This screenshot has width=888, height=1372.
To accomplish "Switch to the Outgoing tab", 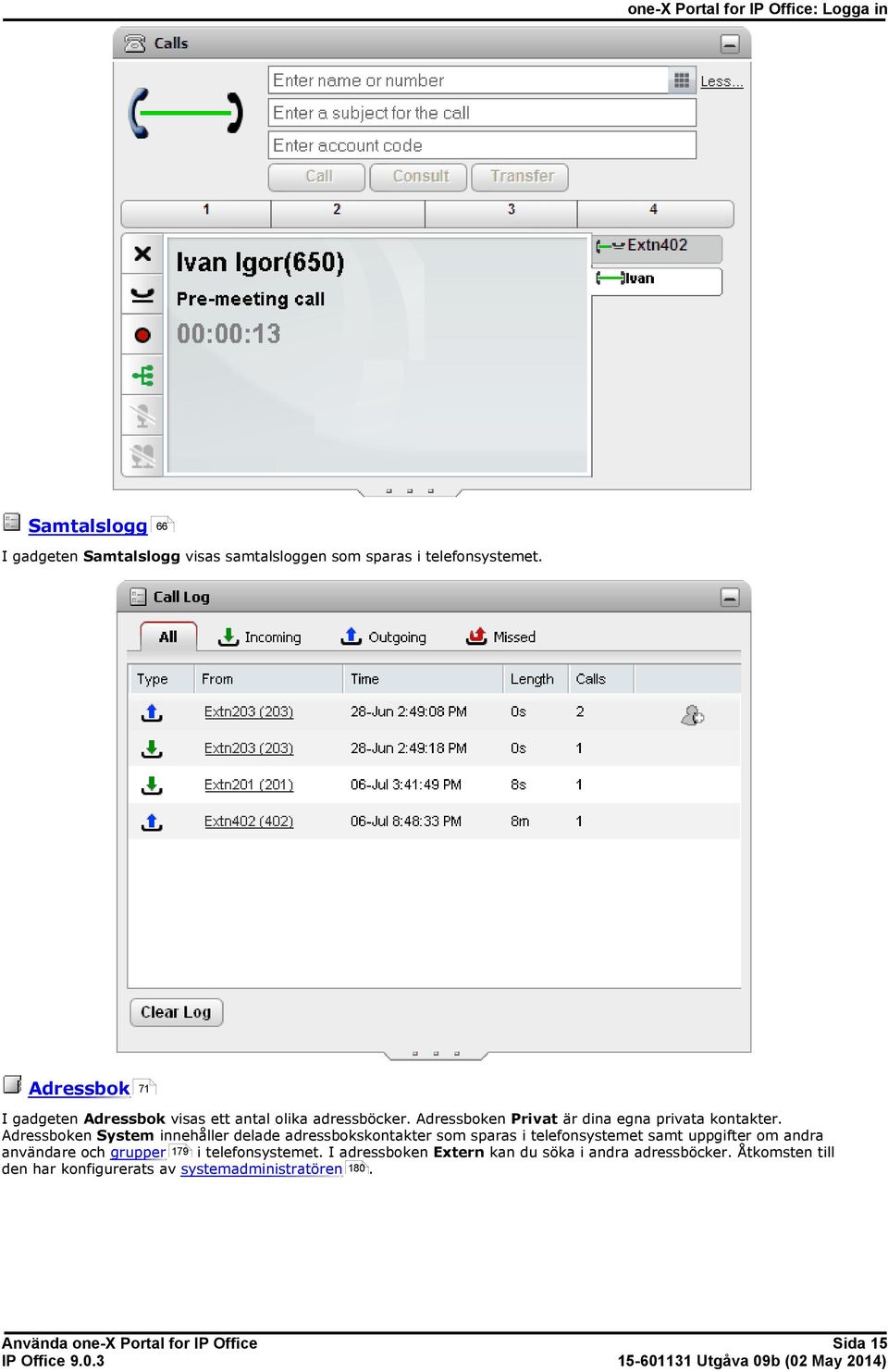I will pyautogui.click(x=384, y=637).
